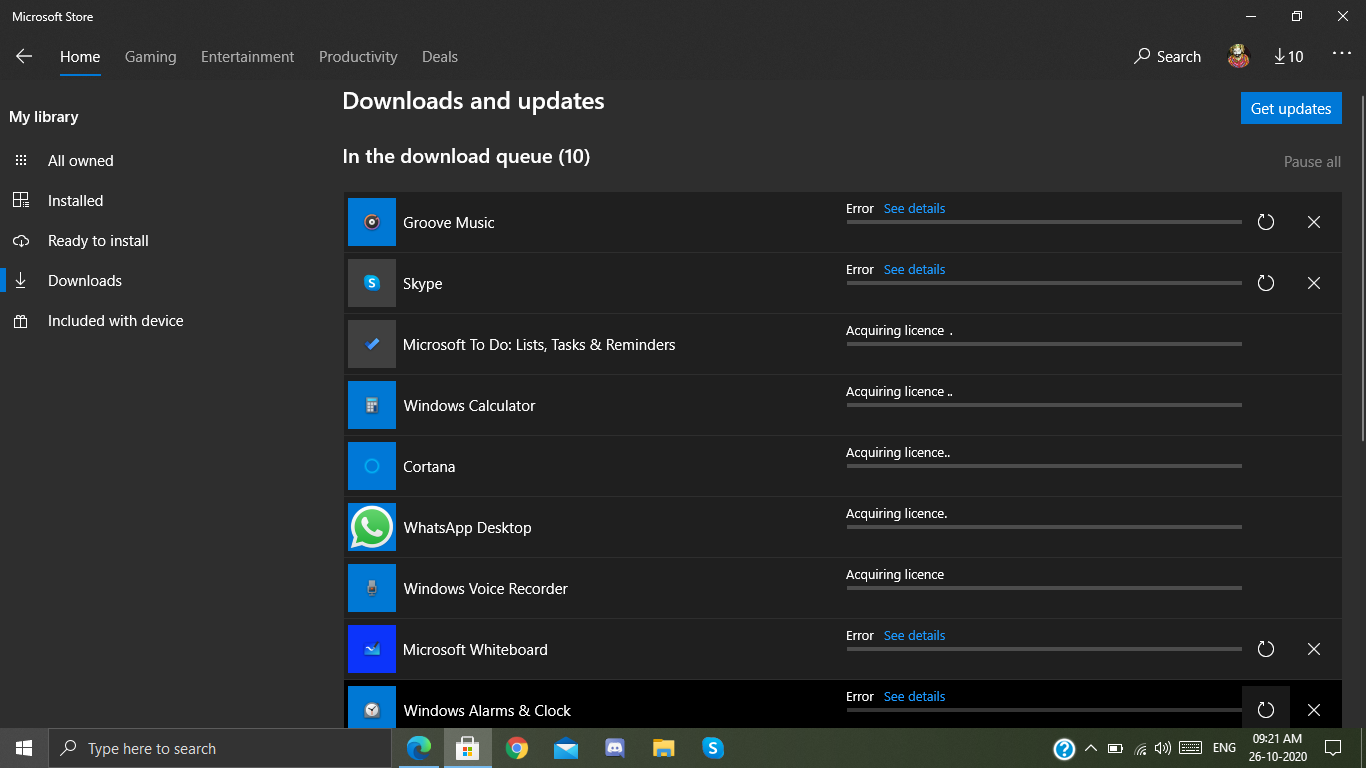See details for Groove Music error
The image size is (1366, 768).
(914, 208)
